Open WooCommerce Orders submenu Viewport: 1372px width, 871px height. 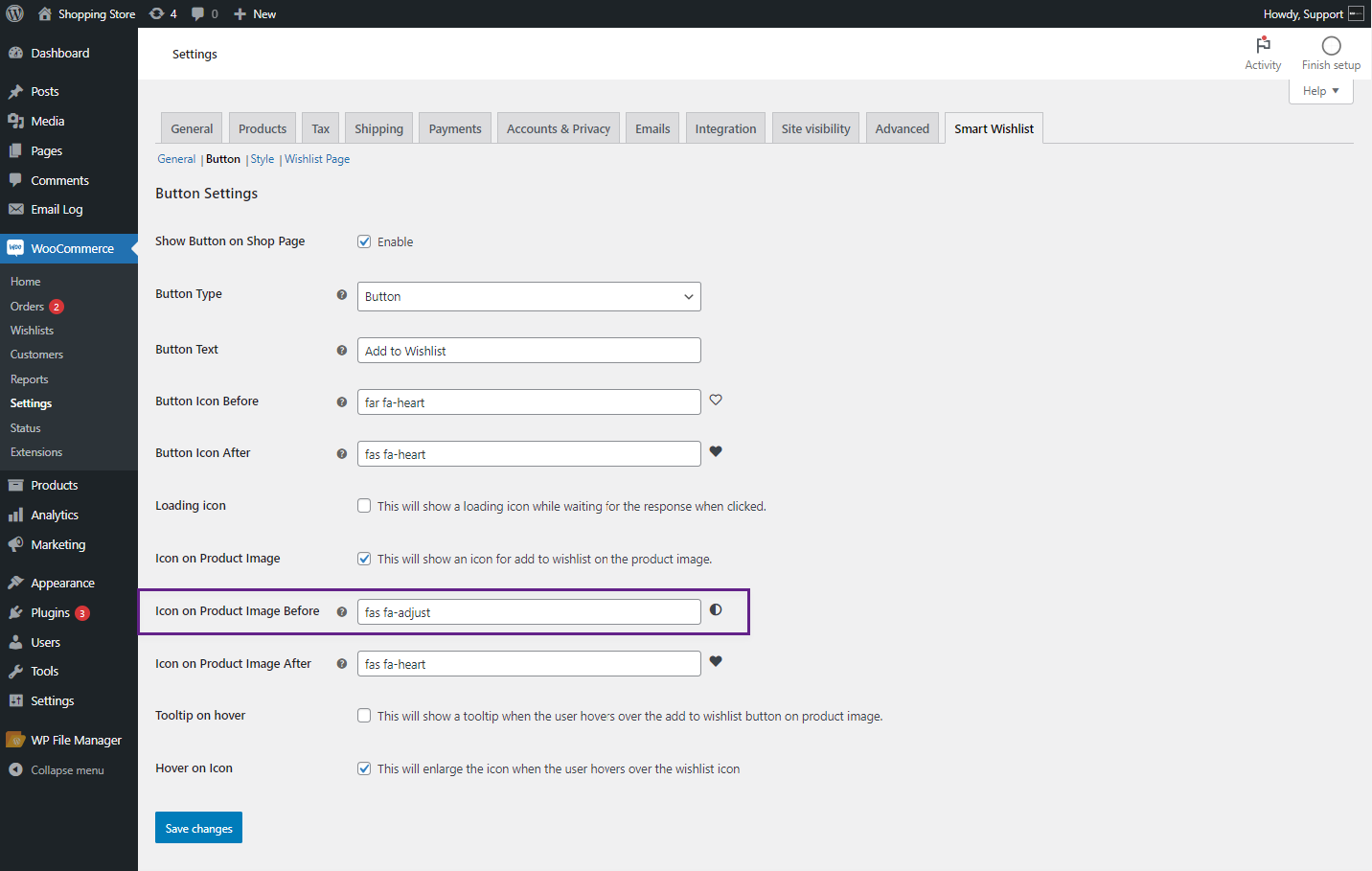[35, 307]
